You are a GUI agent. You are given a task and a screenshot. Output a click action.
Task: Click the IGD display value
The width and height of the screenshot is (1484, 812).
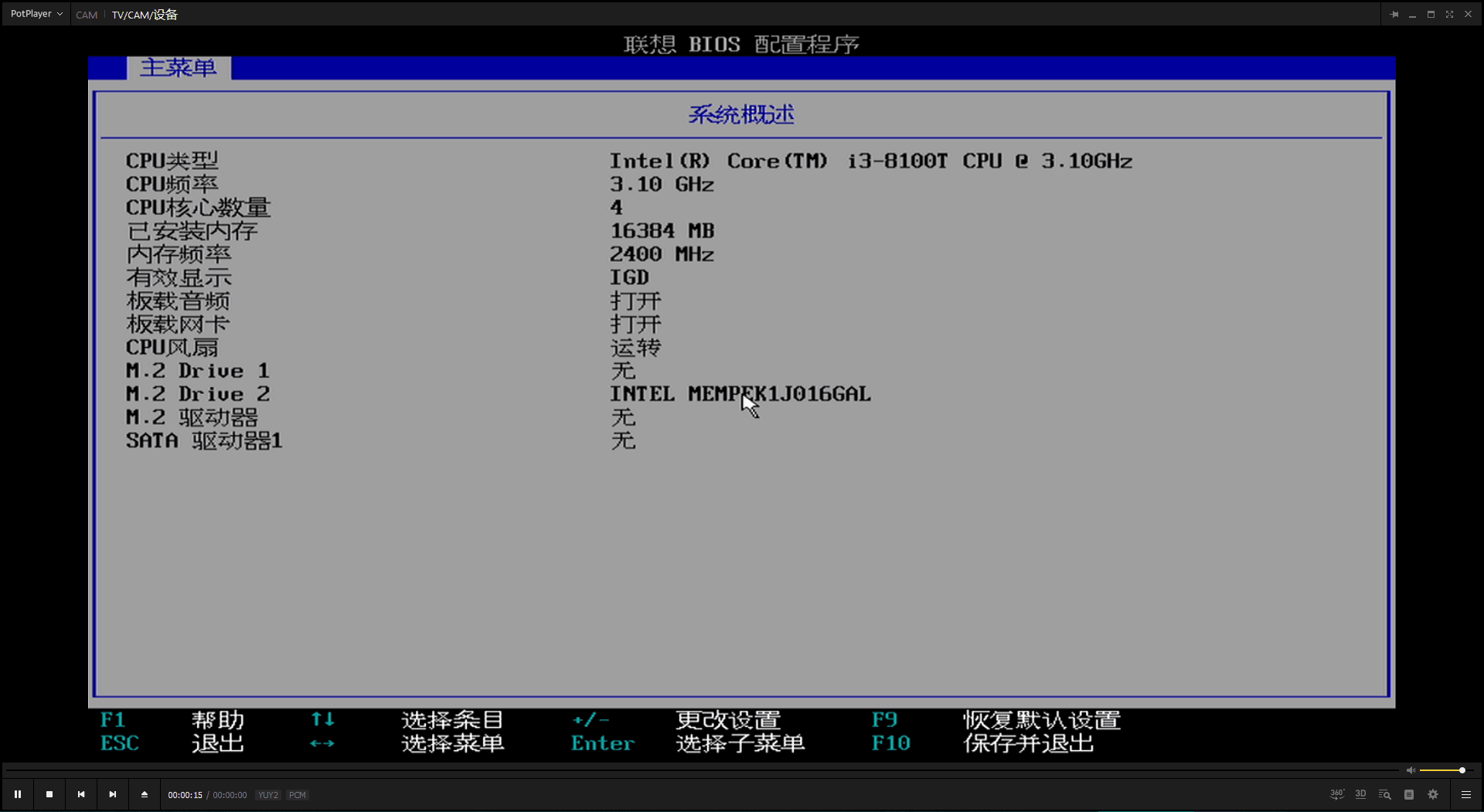629,277
